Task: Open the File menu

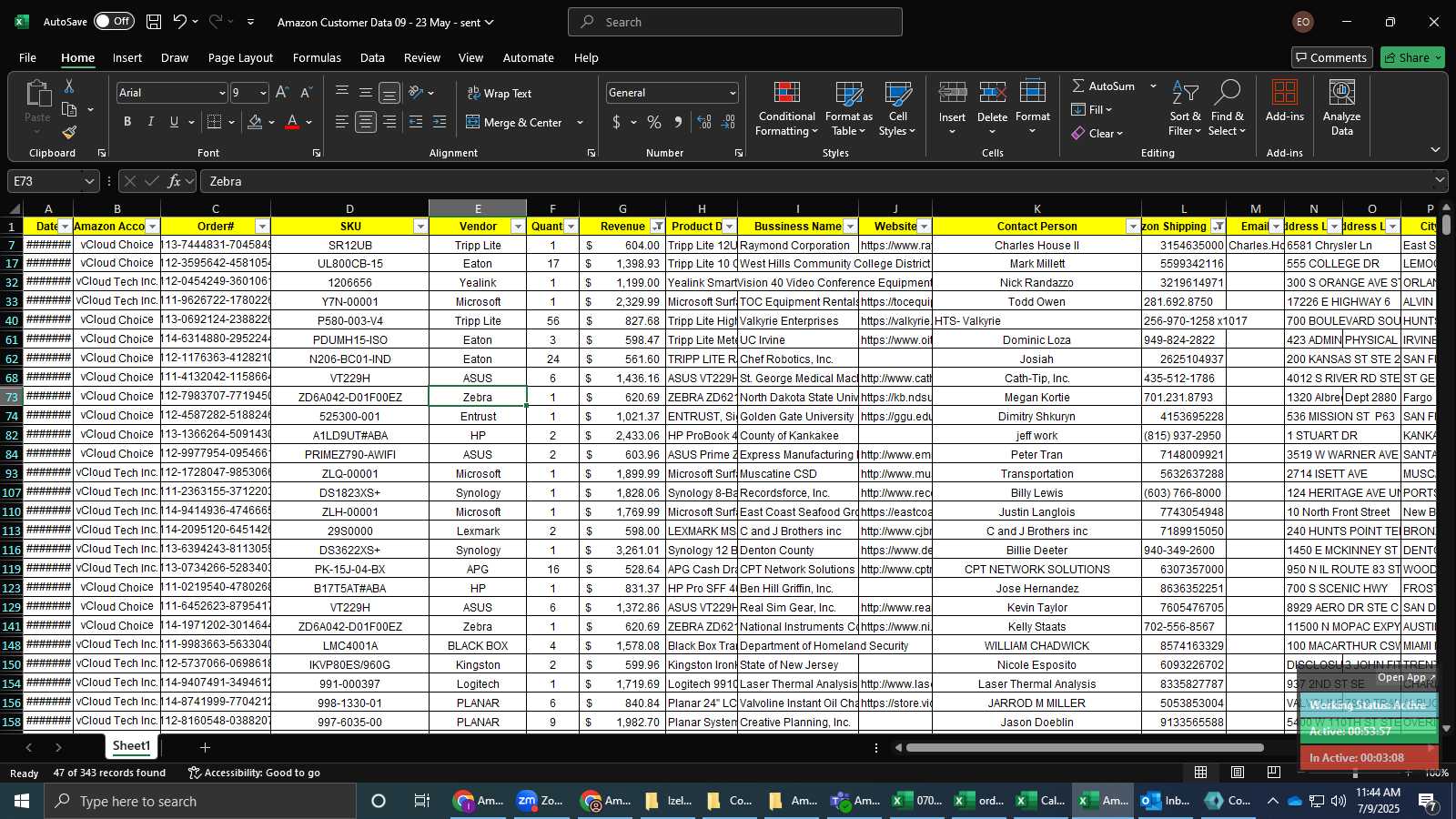Action: click(x=27, y=57)
